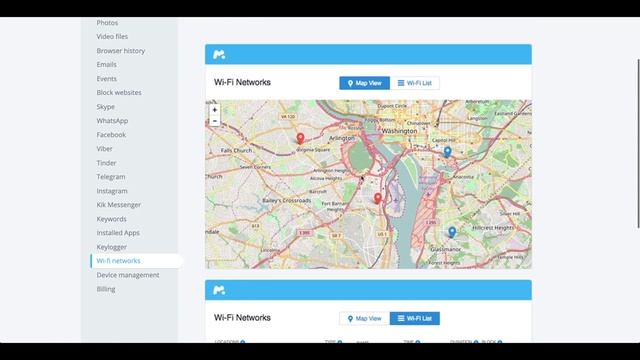Open Installed Apps section
Viewport: 640px width, 360px height.
(x=118, y=233)
